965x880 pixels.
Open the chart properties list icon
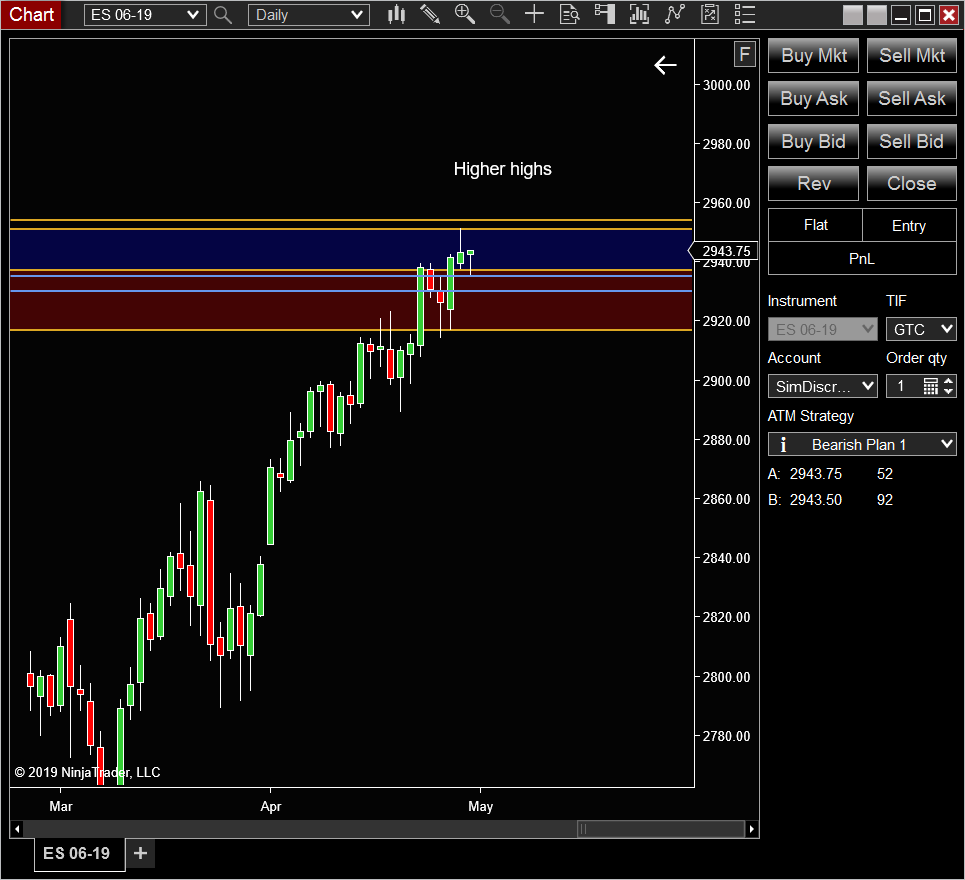pyautogui.click(x=745, y=15)
